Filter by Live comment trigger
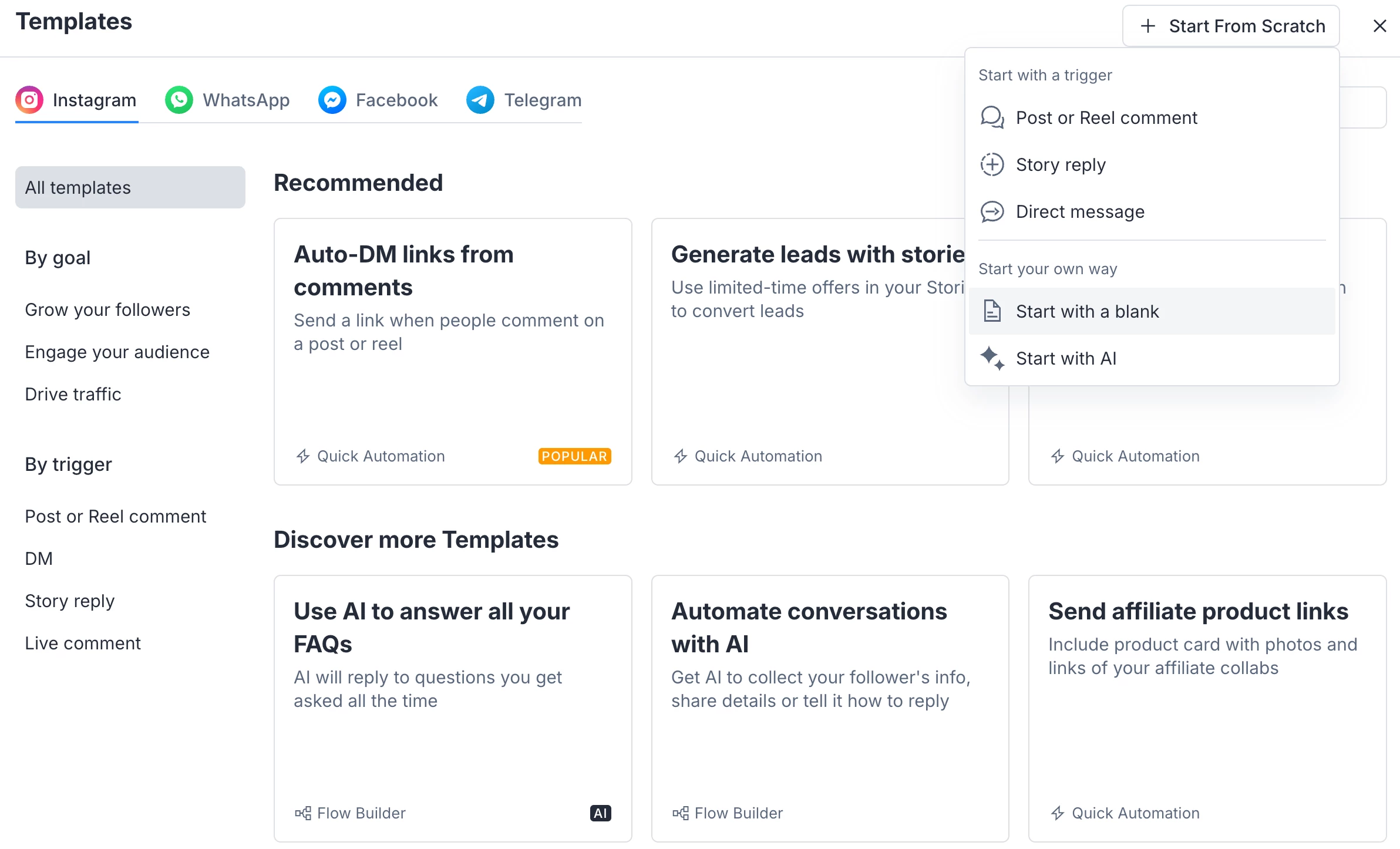Screen dimensions: 1400x849 (83, 643)
